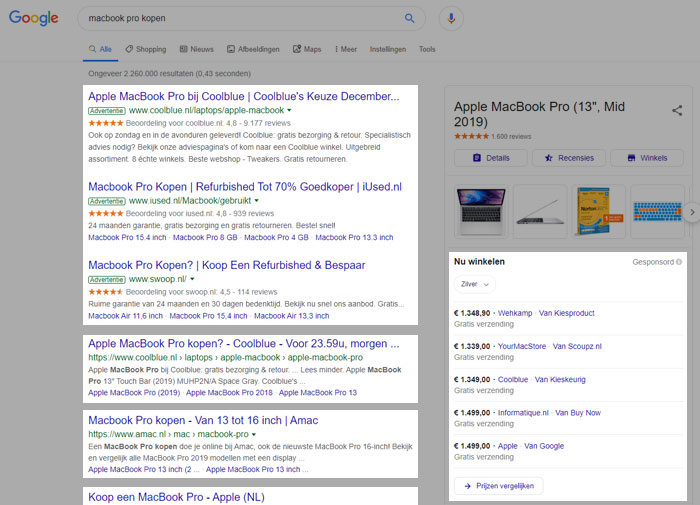Click the Prijzen vergelijken button
The width and height of the screenshot is (700, 505).
(499, 486)
